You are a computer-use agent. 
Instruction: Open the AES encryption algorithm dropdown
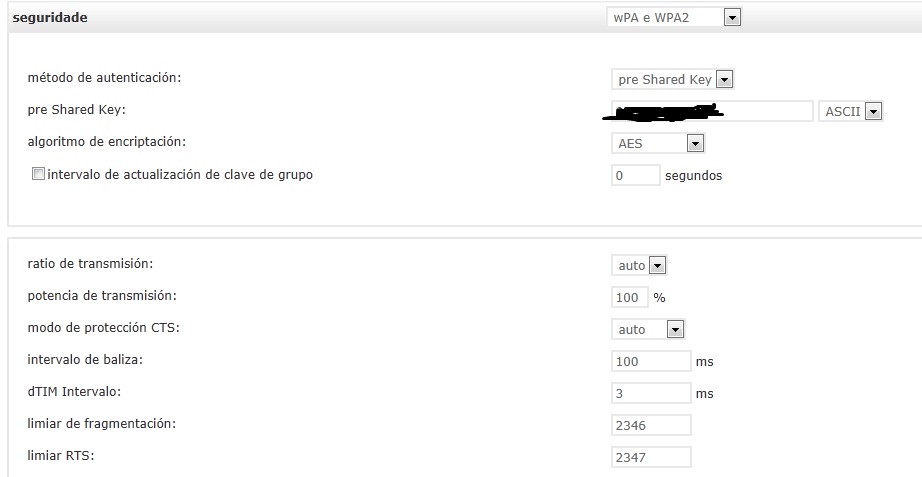[657, 143]
